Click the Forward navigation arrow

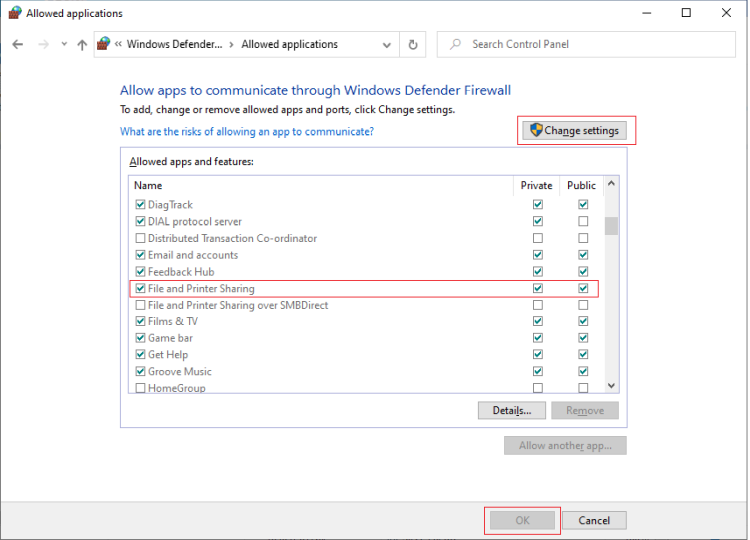[x=44, y=44]
